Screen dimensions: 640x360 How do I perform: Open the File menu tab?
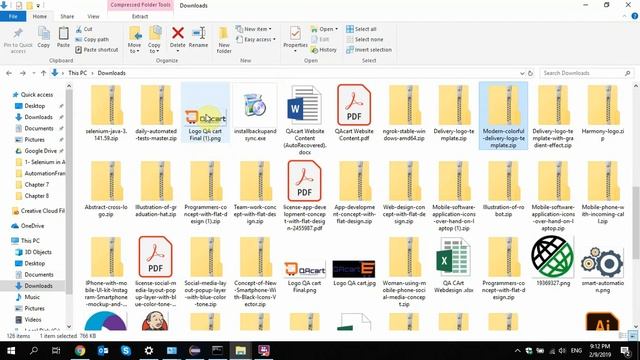(13, 17)
